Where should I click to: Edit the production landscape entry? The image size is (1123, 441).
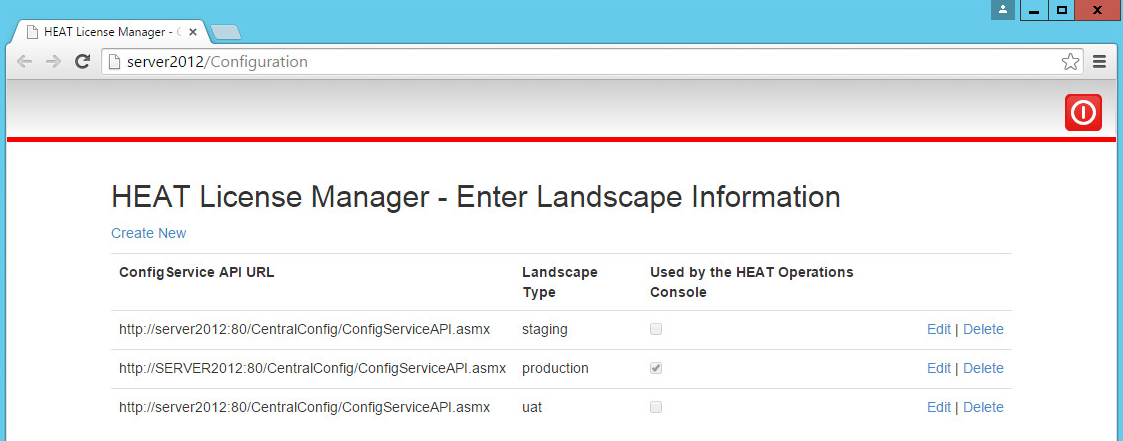click(938, 368)
